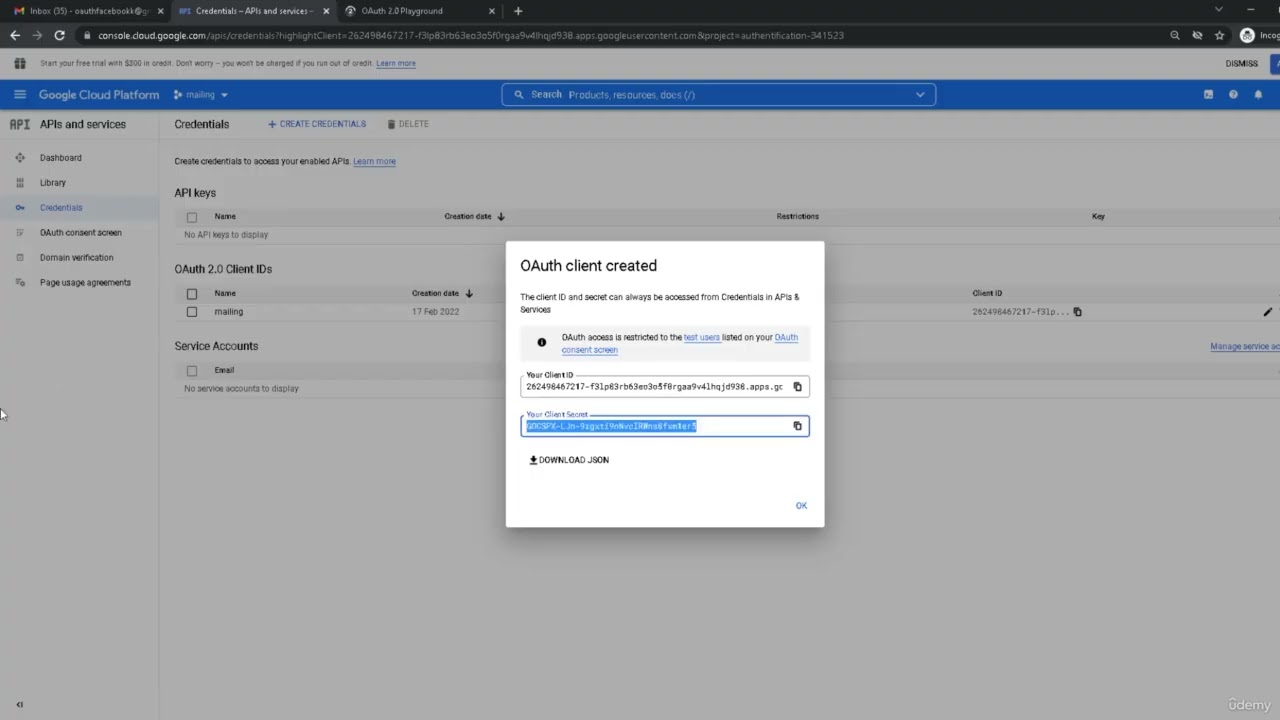Image resolution: width=1280 pixels, height=720 pixels.
Task: Confirm the dialog with OK
Action: click(x=801, y=505)
